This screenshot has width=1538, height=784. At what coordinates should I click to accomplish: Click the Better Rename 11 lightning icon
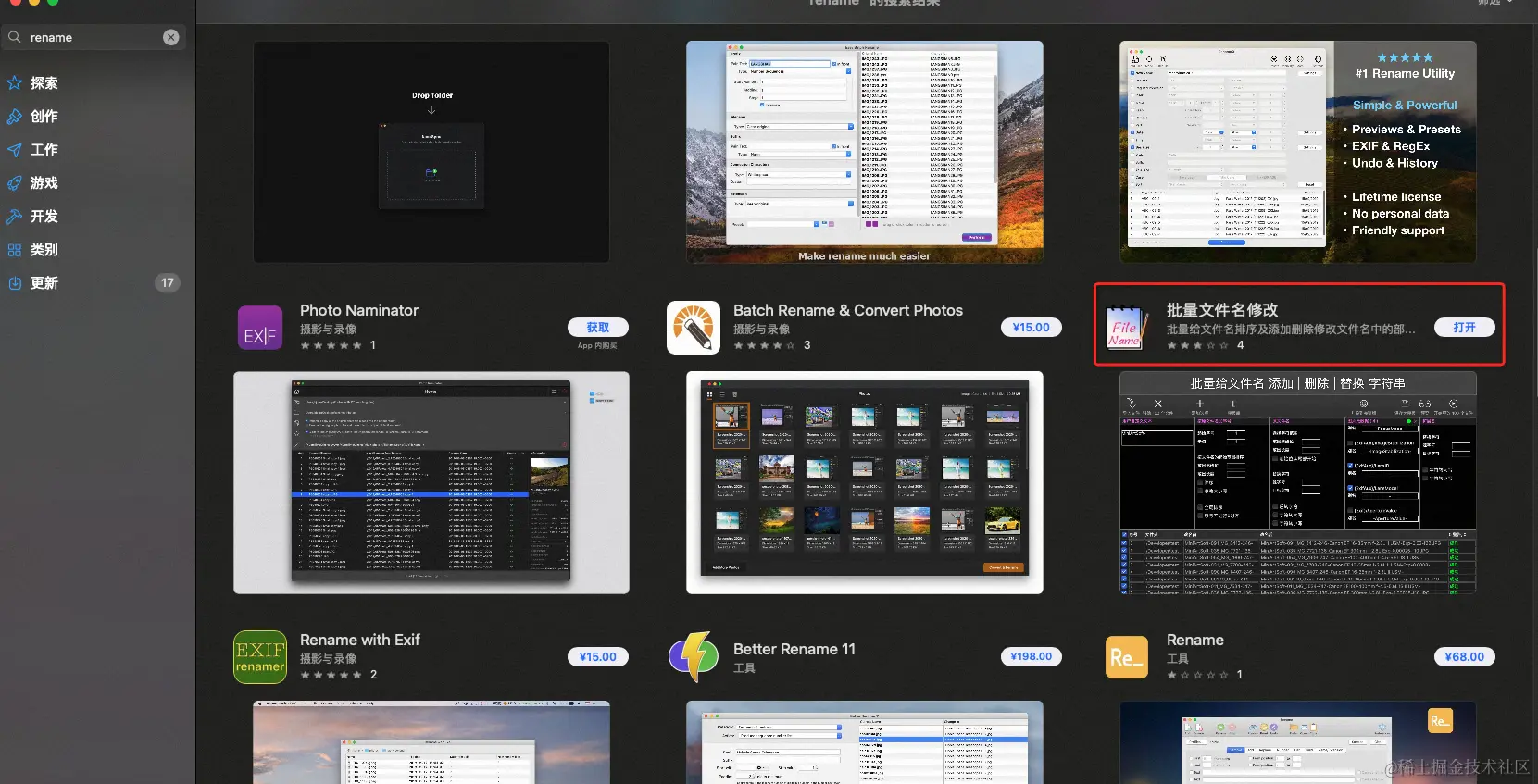point(694,657)
